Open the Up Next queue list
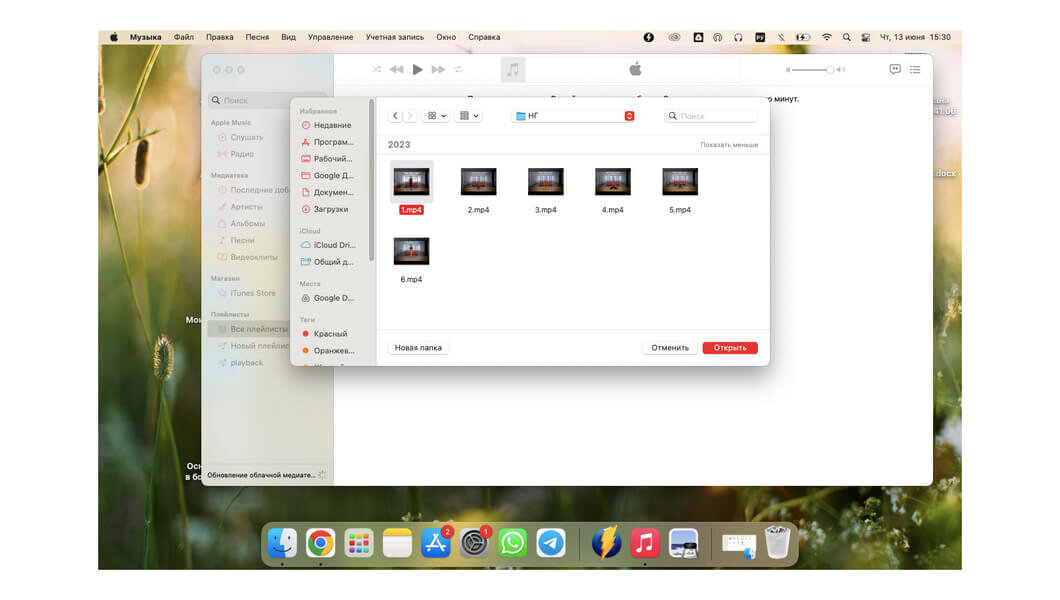 click(x=915, y=70)
